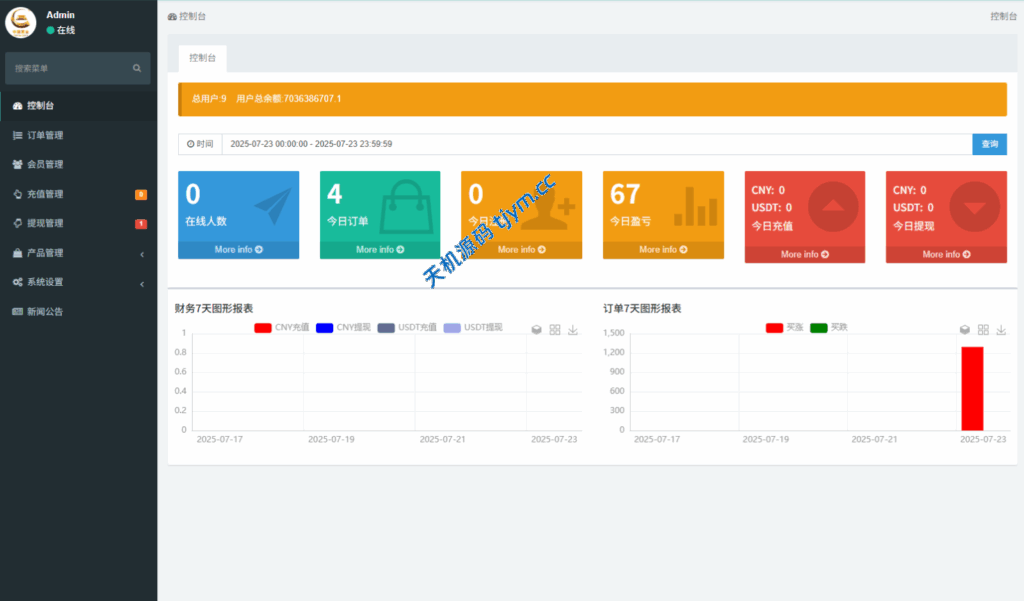Open the date range time picker field

coord(596,144)
